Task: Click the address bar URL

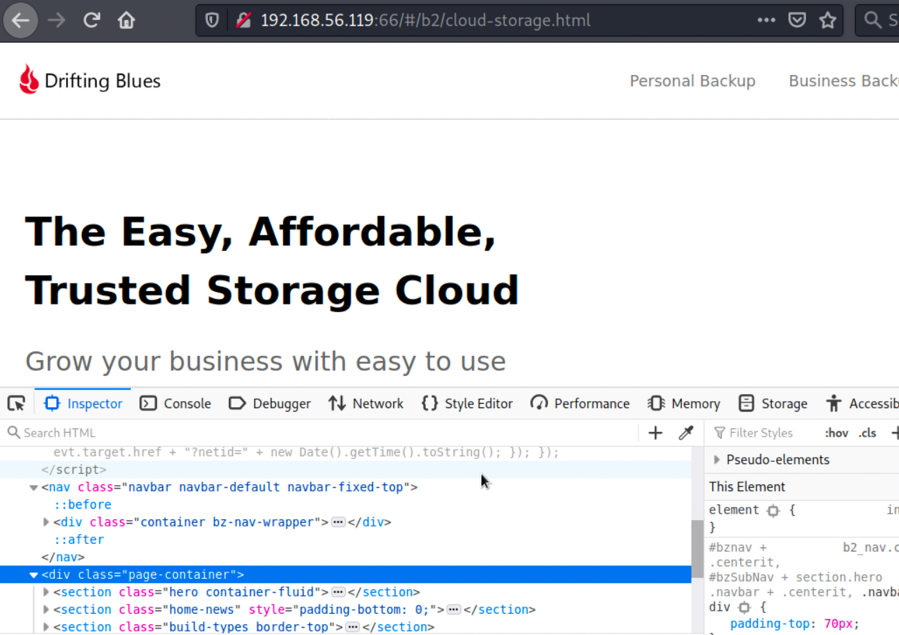Action: (425, 21)
